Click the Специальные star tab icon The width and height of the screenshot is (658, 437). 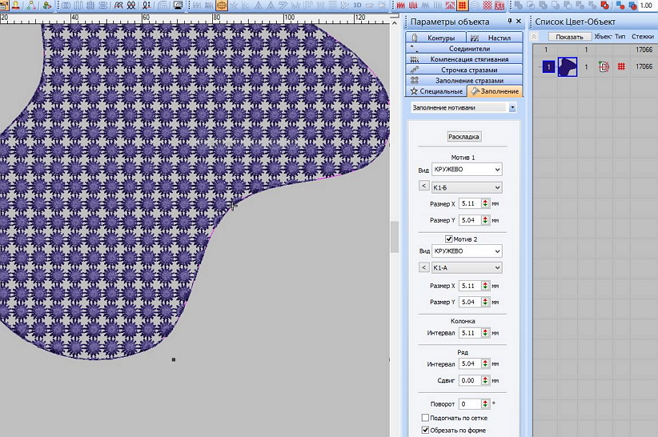pyautogui.click(x=414, y=91)
